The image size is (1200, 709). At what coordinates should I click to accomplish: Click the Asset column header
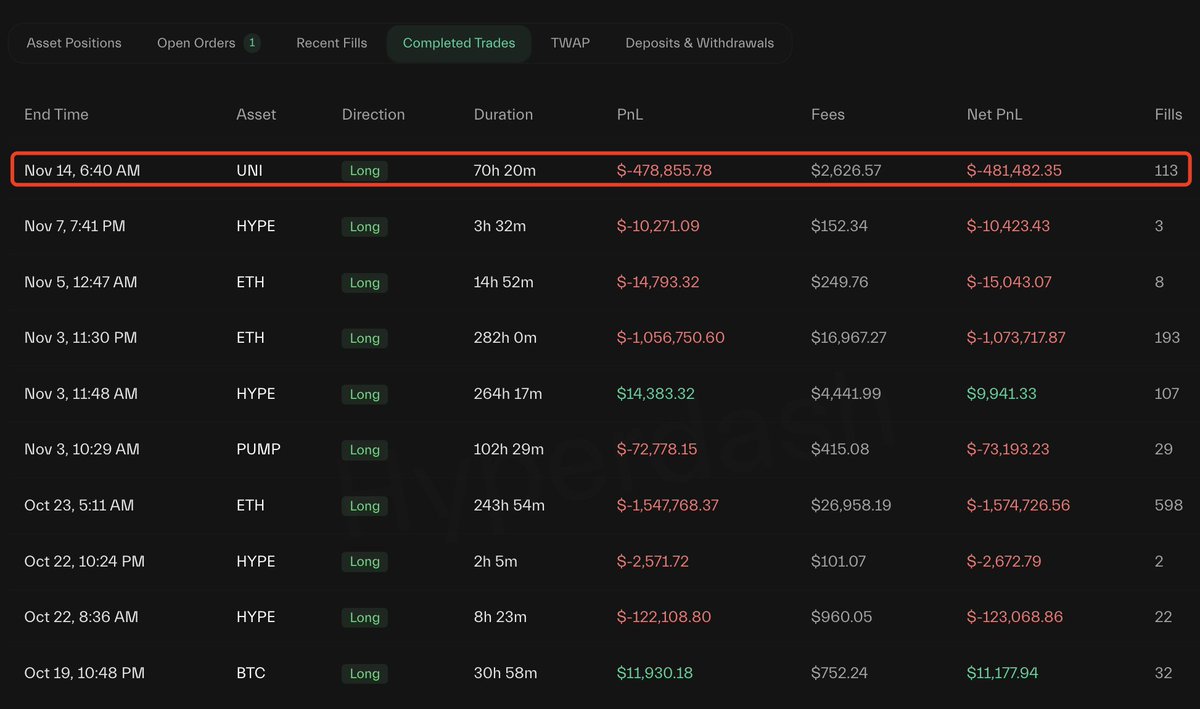tap(256, 114)
